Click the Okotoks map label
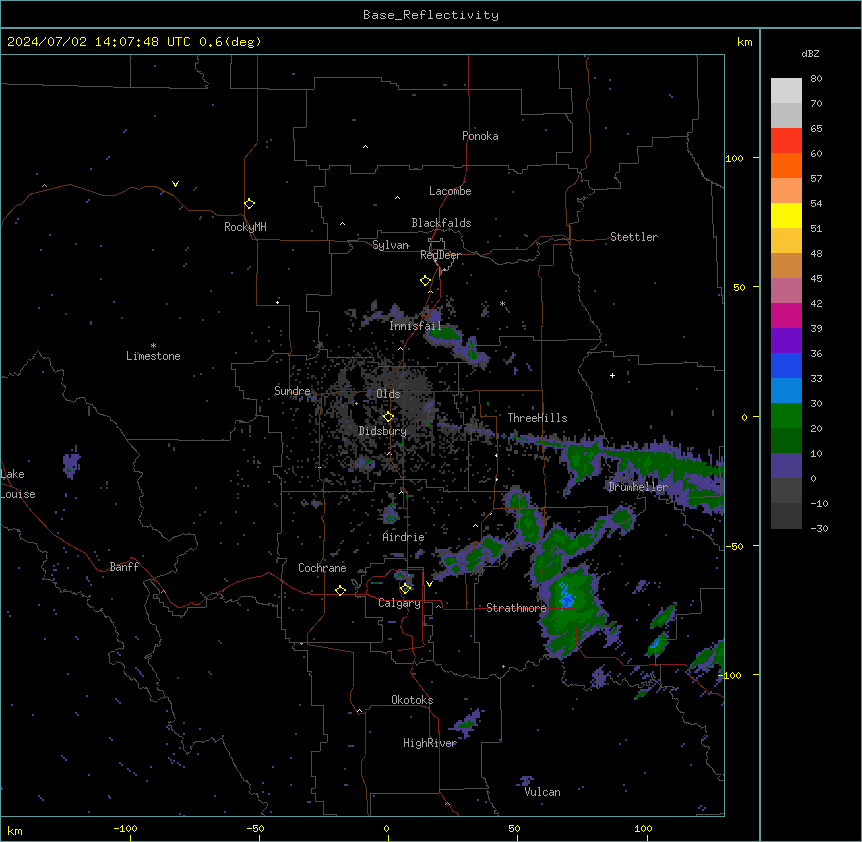This screenshot has width=862, height=842. 412,700
